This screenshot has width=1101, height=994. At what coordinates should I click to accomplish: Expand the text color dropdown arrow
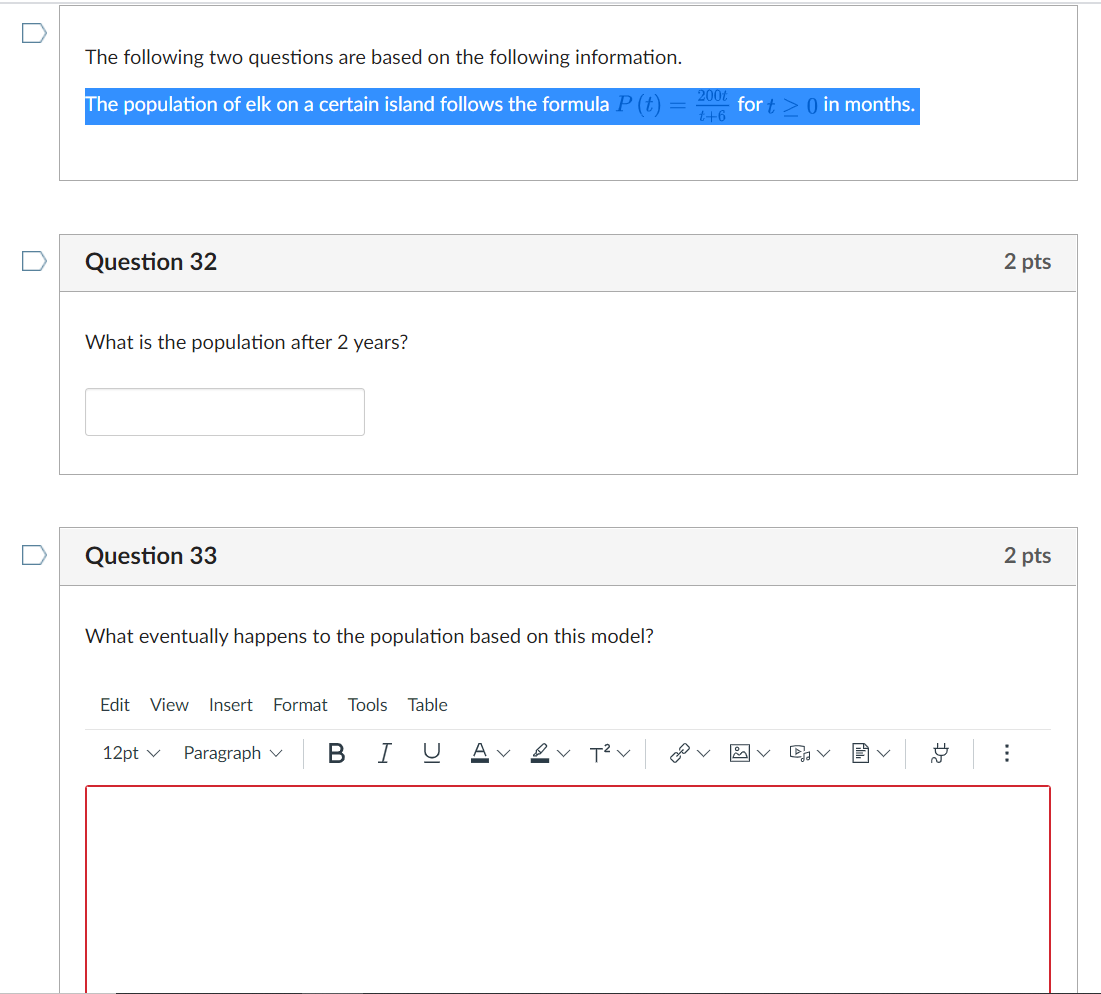click(503, 753)
